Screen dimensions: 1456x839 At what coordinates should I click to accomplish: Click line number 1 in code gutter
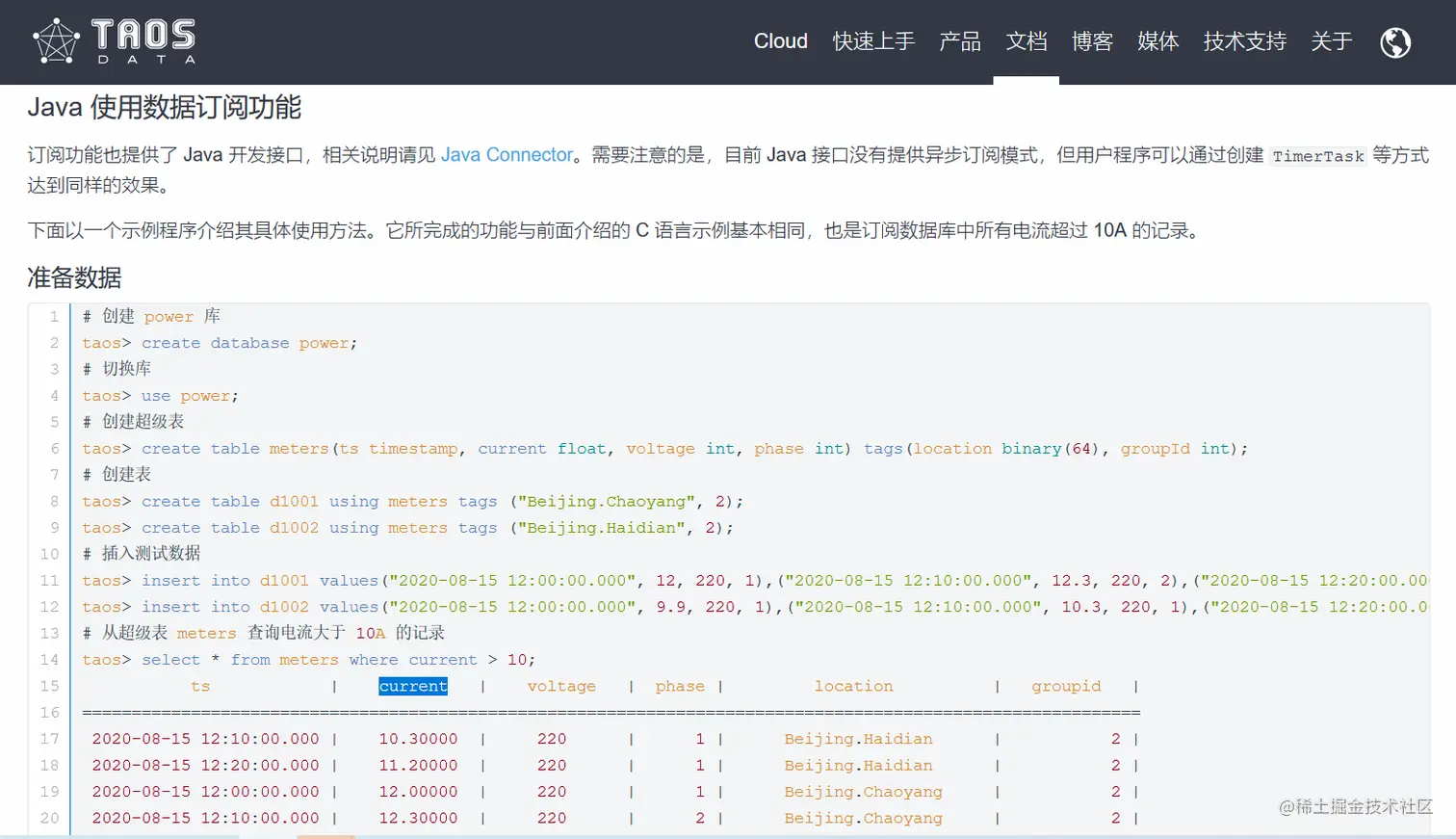point(54,317)
